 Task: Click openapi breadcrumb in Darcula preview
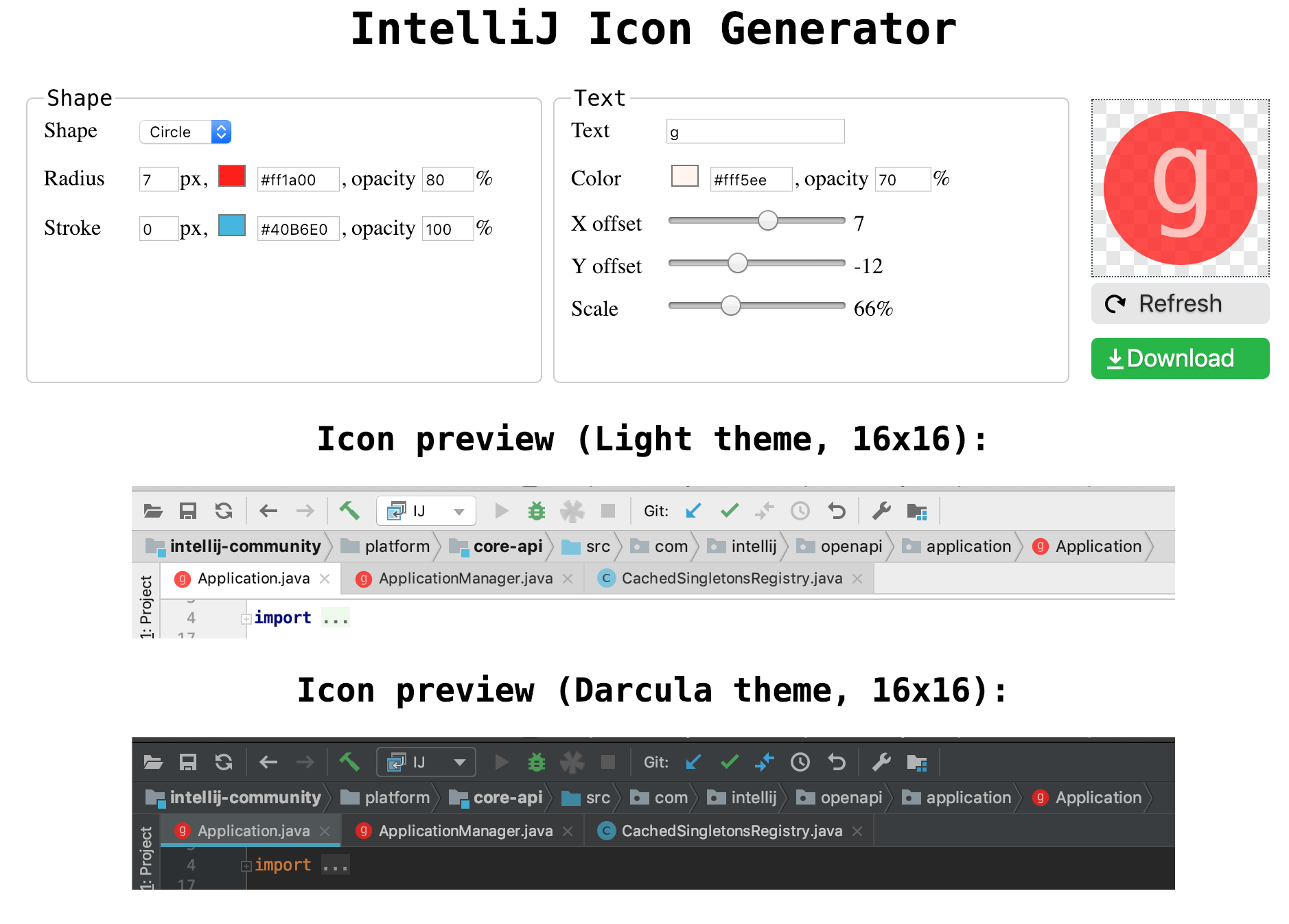coord(839,798)
